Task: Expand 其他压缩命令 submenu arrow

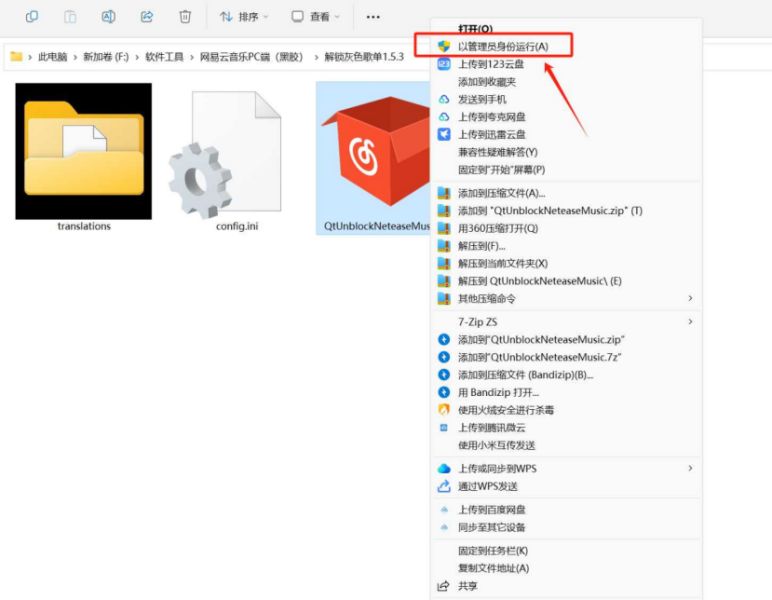Action: coord(690,298)
